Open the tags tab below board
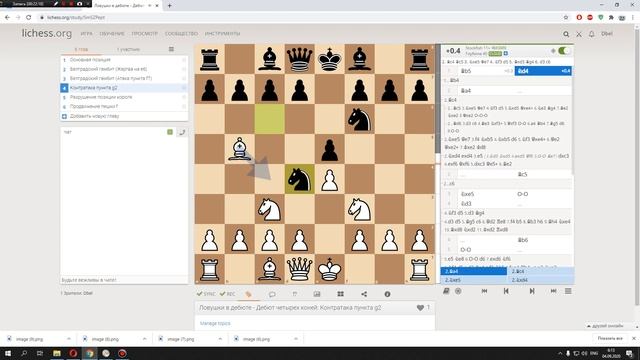This screenshot has height=360, width=640. (x=248, y=294)
